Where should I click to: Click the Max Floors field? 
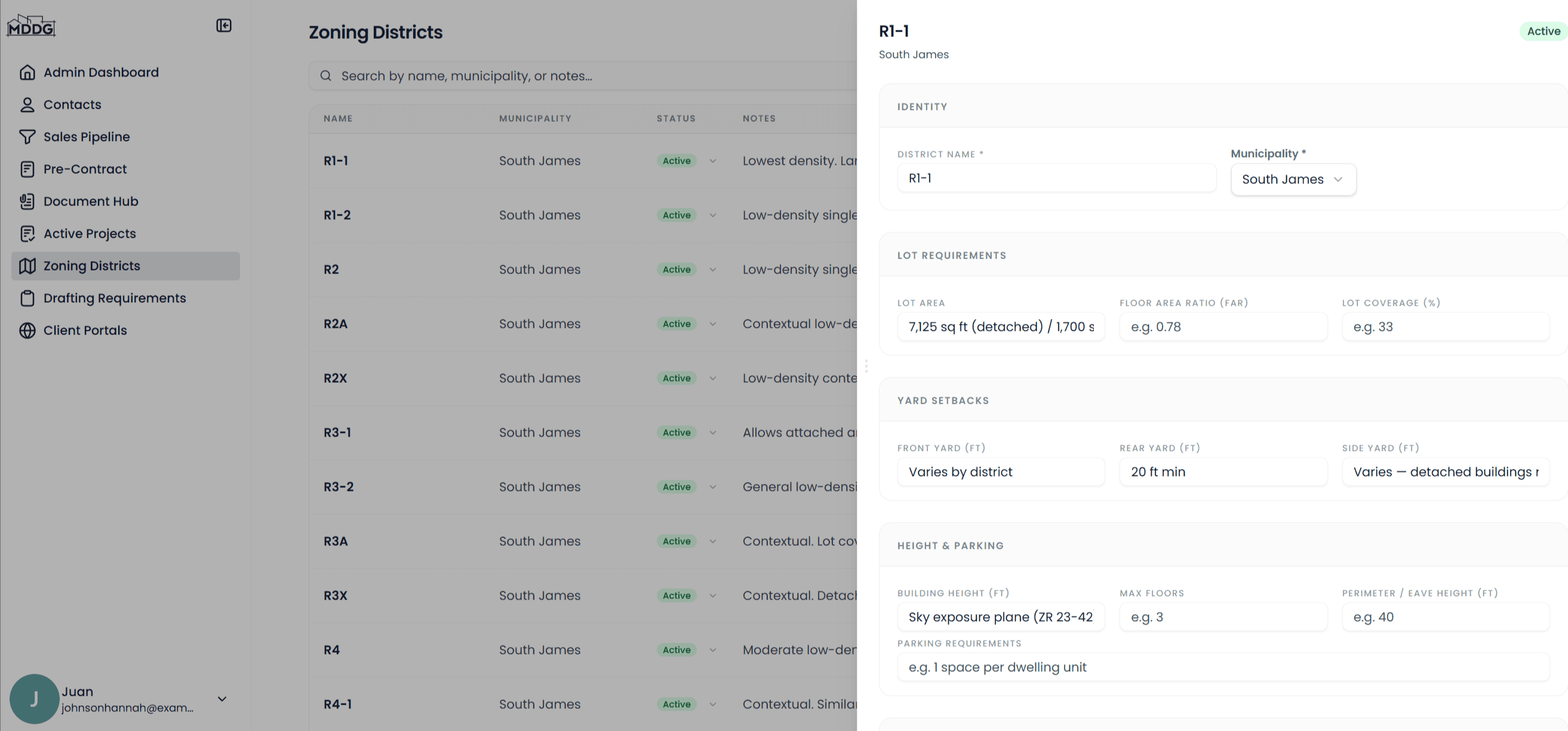pos(1223,617)
